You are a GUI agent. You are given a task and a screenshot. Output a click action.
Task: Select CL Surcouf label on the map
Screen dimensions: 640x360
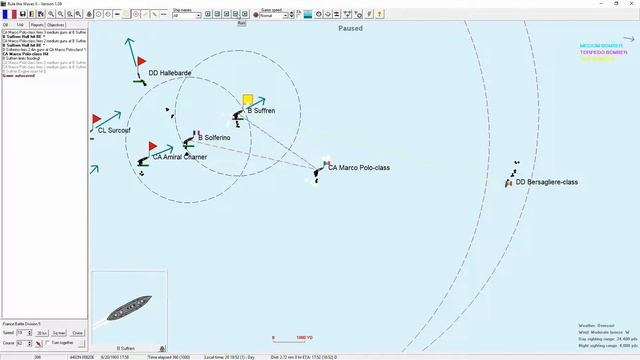coord(114,130)
